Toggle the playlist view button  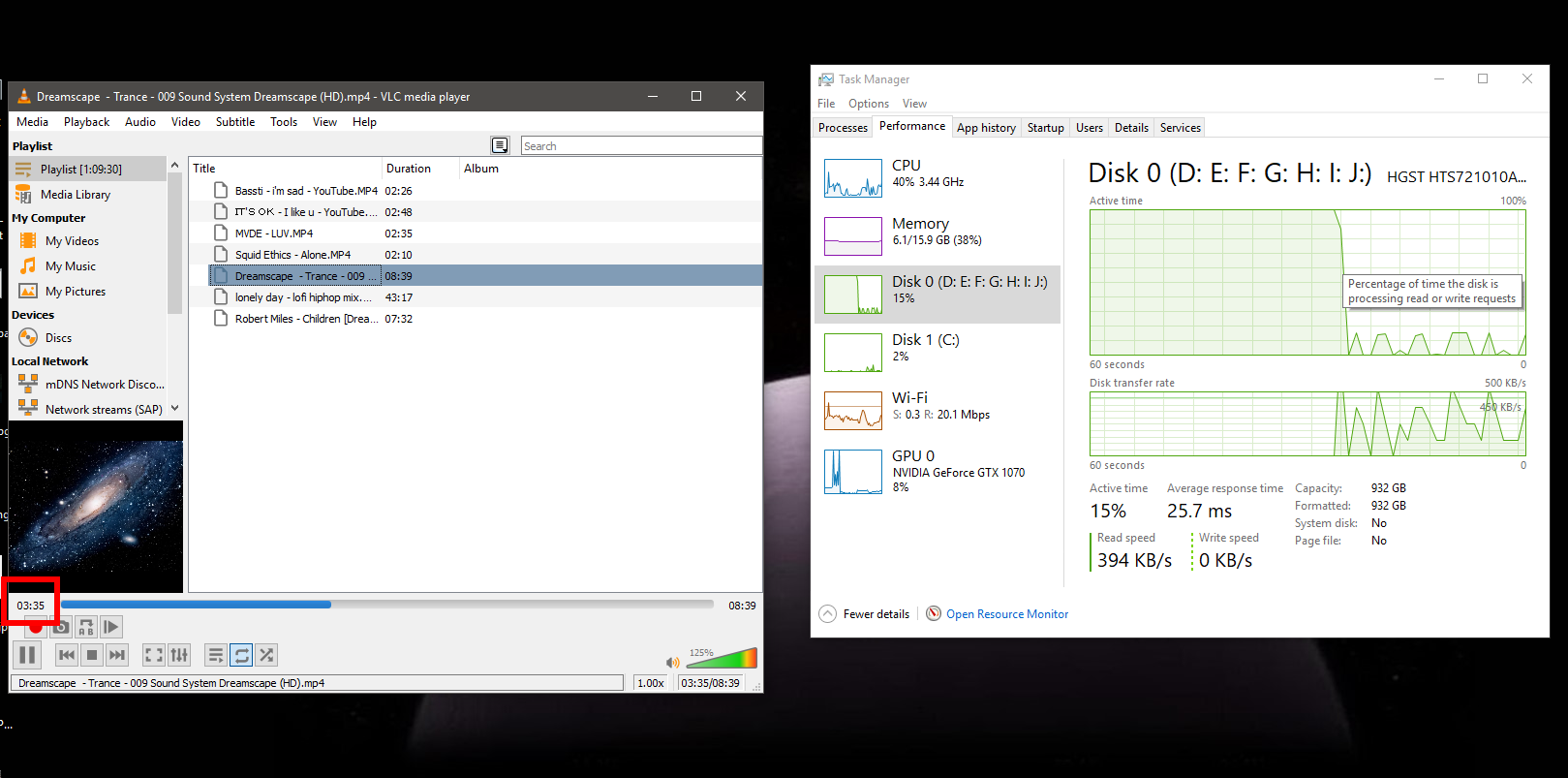click(x=216, y=655)
